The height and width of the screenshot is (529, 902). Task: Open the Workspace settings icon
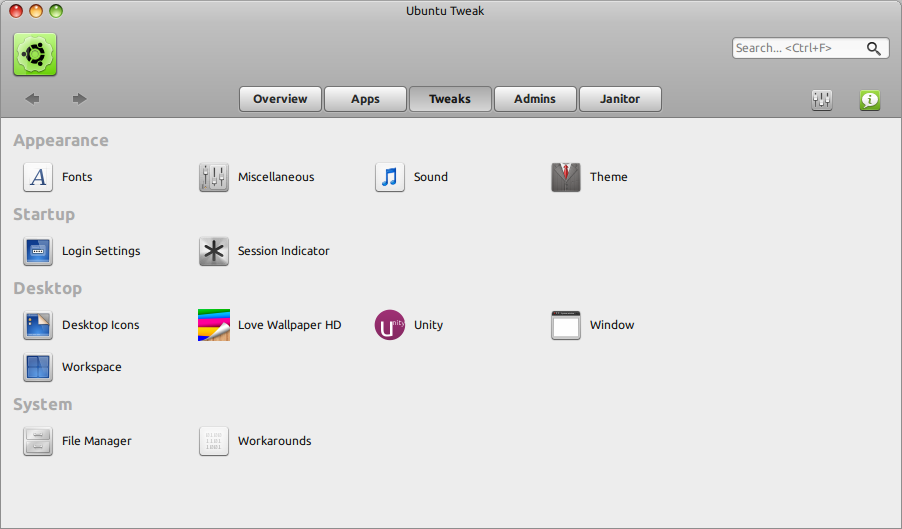tap(38, 367)
